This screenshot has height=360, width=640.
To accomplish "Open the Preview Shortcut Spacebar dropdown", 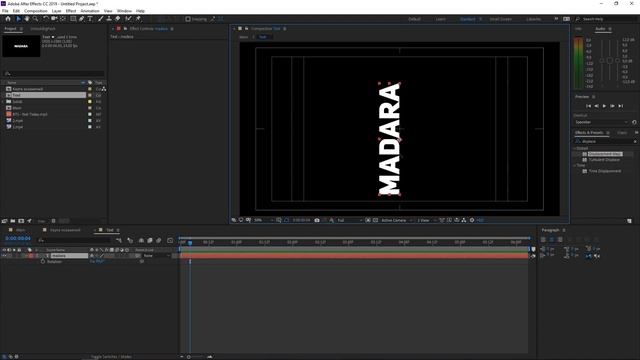I will pyautogui.click(x=601, y=122).
